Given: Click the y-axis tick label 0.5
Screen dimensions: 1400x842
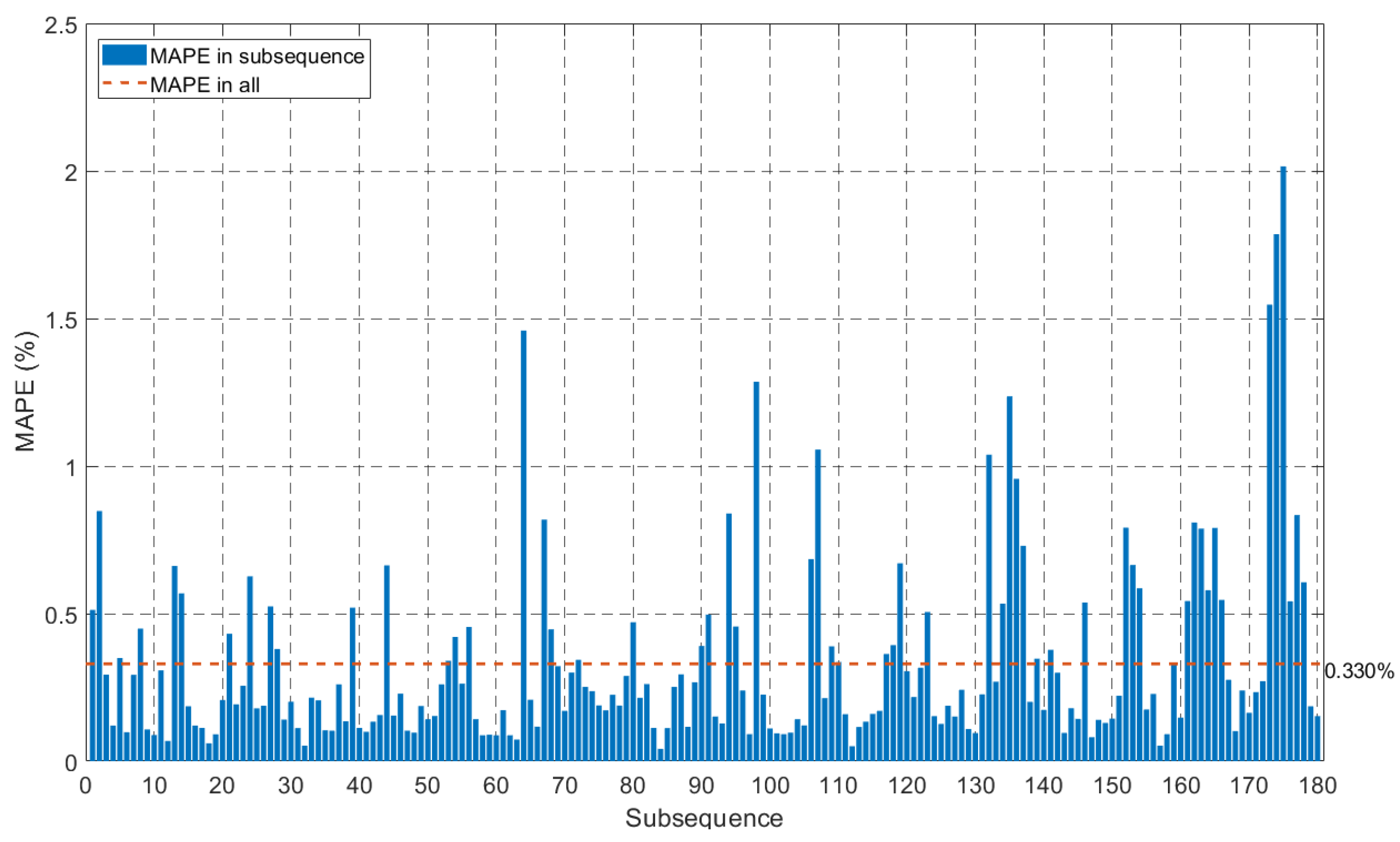Looking at the screenshot, I should (61, 615).
